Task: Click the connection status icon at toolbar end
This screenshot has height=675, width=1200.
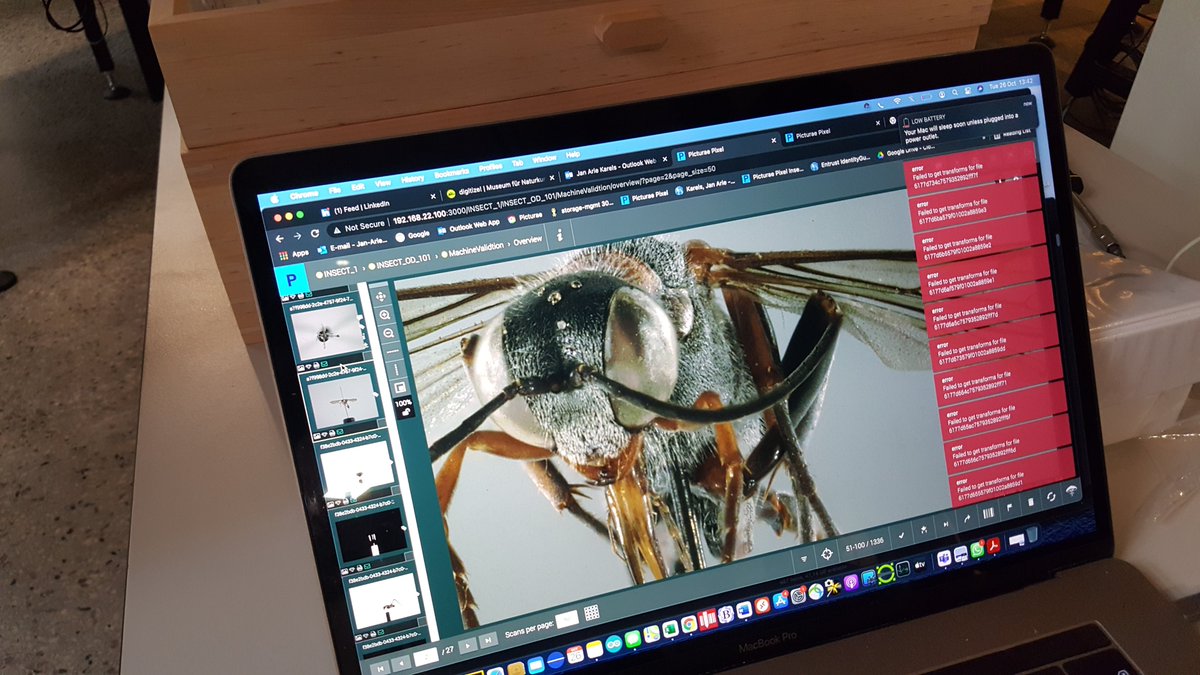Action: click(1071, 491)
